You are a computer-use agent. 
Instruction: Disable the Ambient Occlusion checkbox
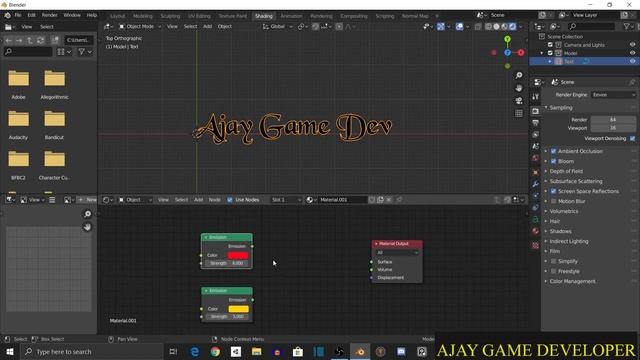(553, 151)
